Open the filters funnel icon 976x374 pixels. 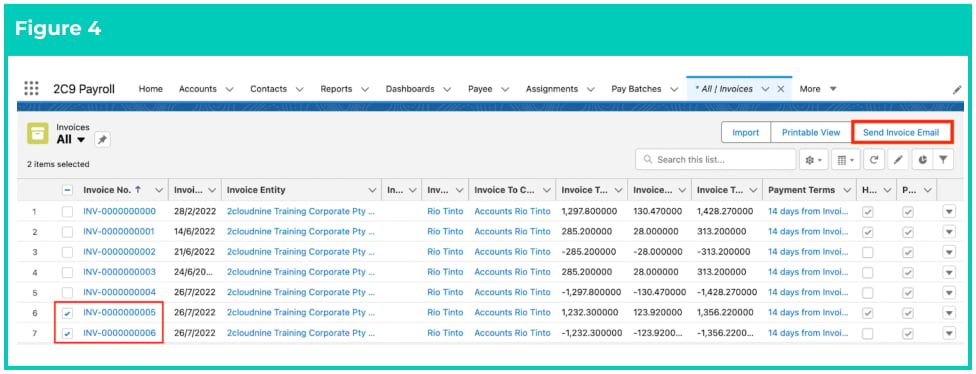[944, 160]
